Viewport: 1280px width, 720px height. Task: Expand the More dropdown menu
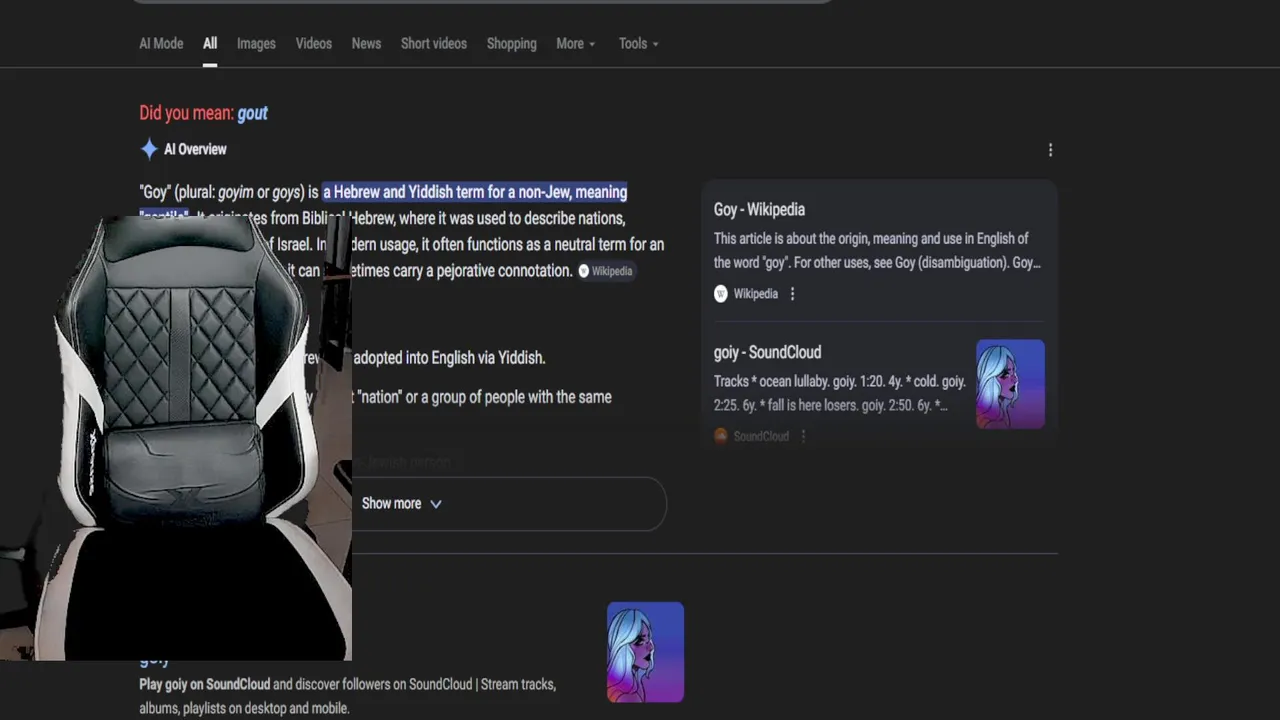[576, 44]
